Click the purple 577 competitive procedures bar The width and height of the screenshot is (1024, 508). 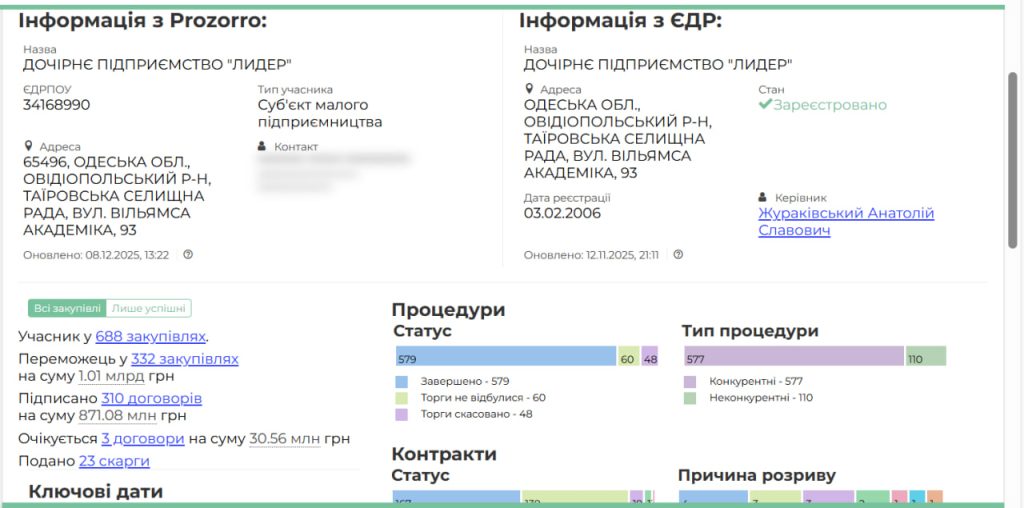click(794, 357)
